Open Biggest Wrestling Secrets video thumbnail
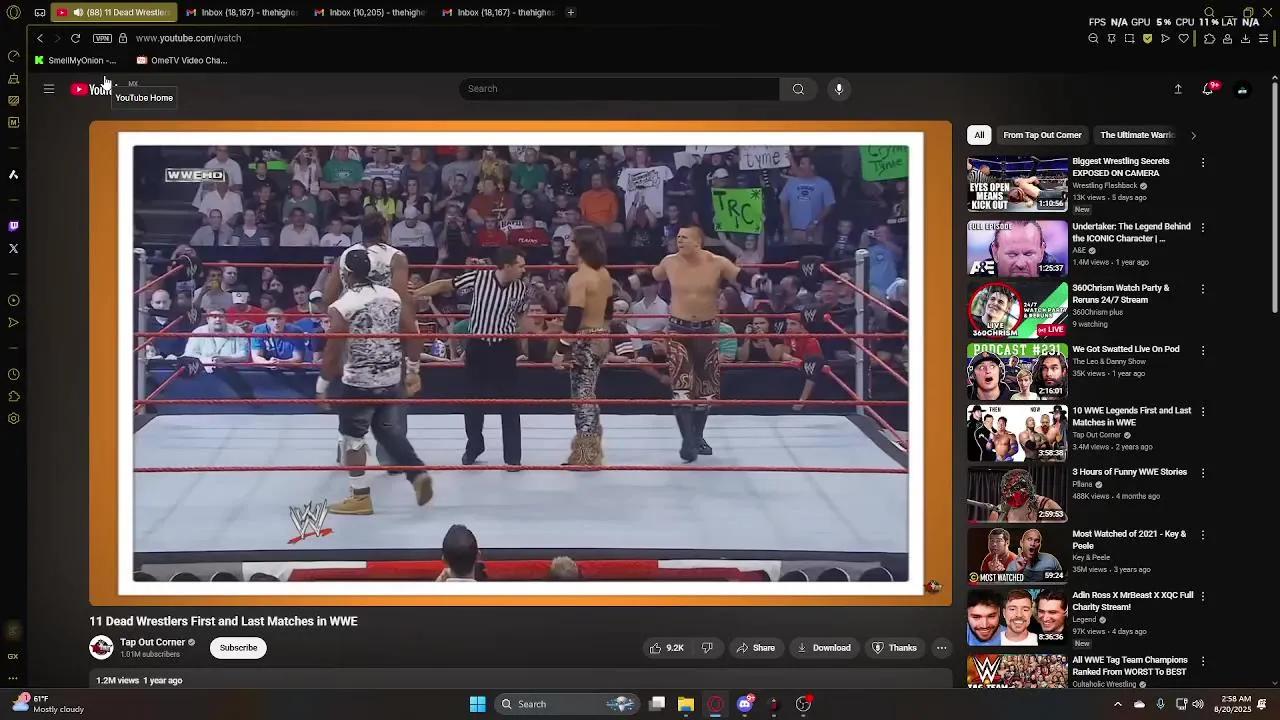The height and width of the screenshot is (720, 1280). 1017,183
